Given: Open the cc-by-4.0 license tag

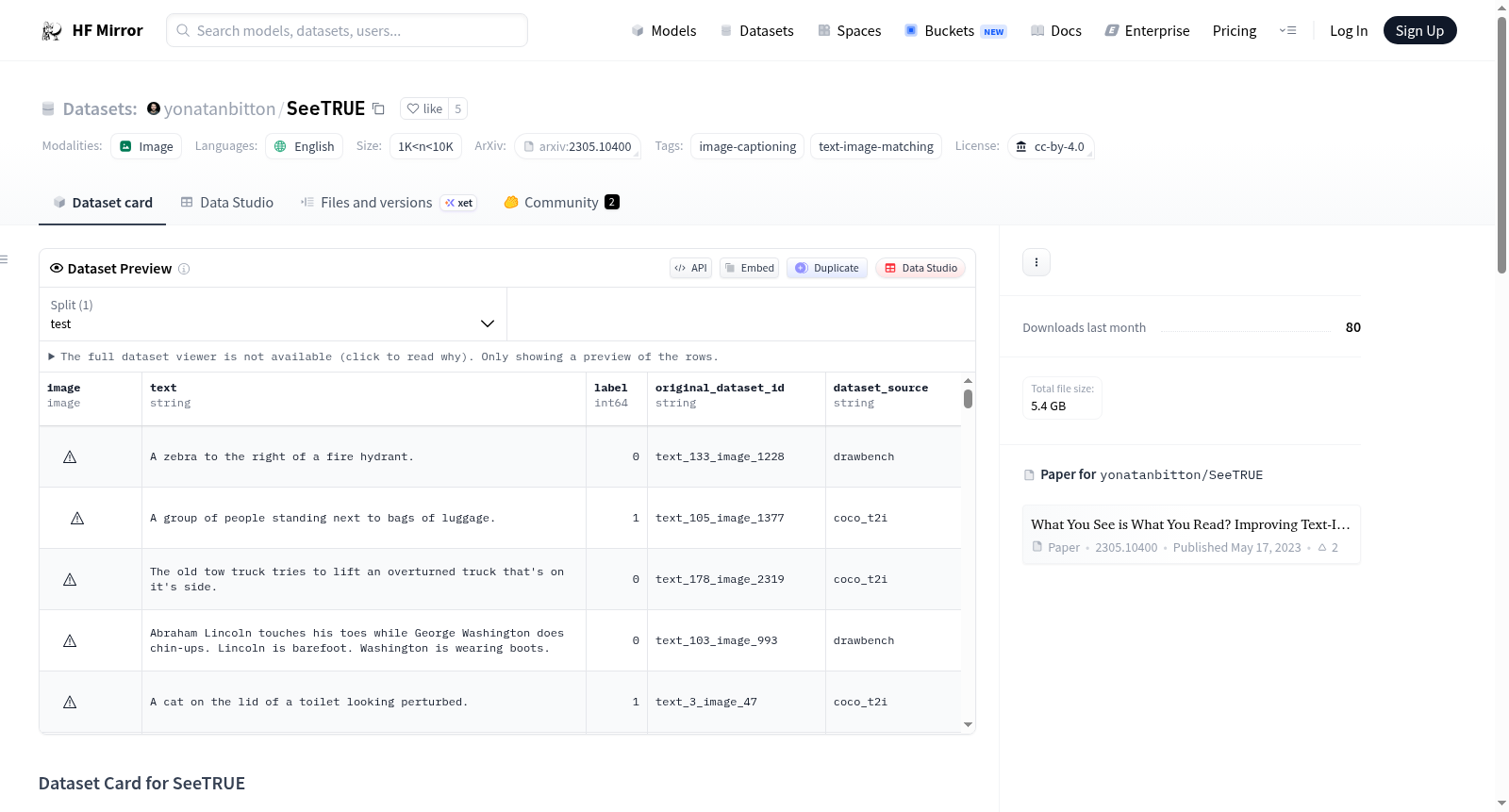Looking at the screenshot, I should point(1051,146).
